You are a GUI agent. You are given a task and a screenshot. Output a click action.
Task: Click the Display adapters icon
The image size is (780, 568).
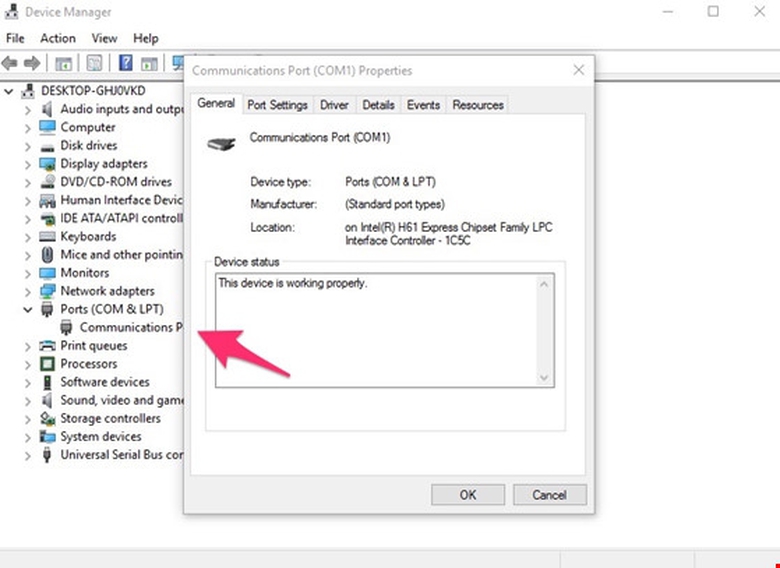(47, 164)
